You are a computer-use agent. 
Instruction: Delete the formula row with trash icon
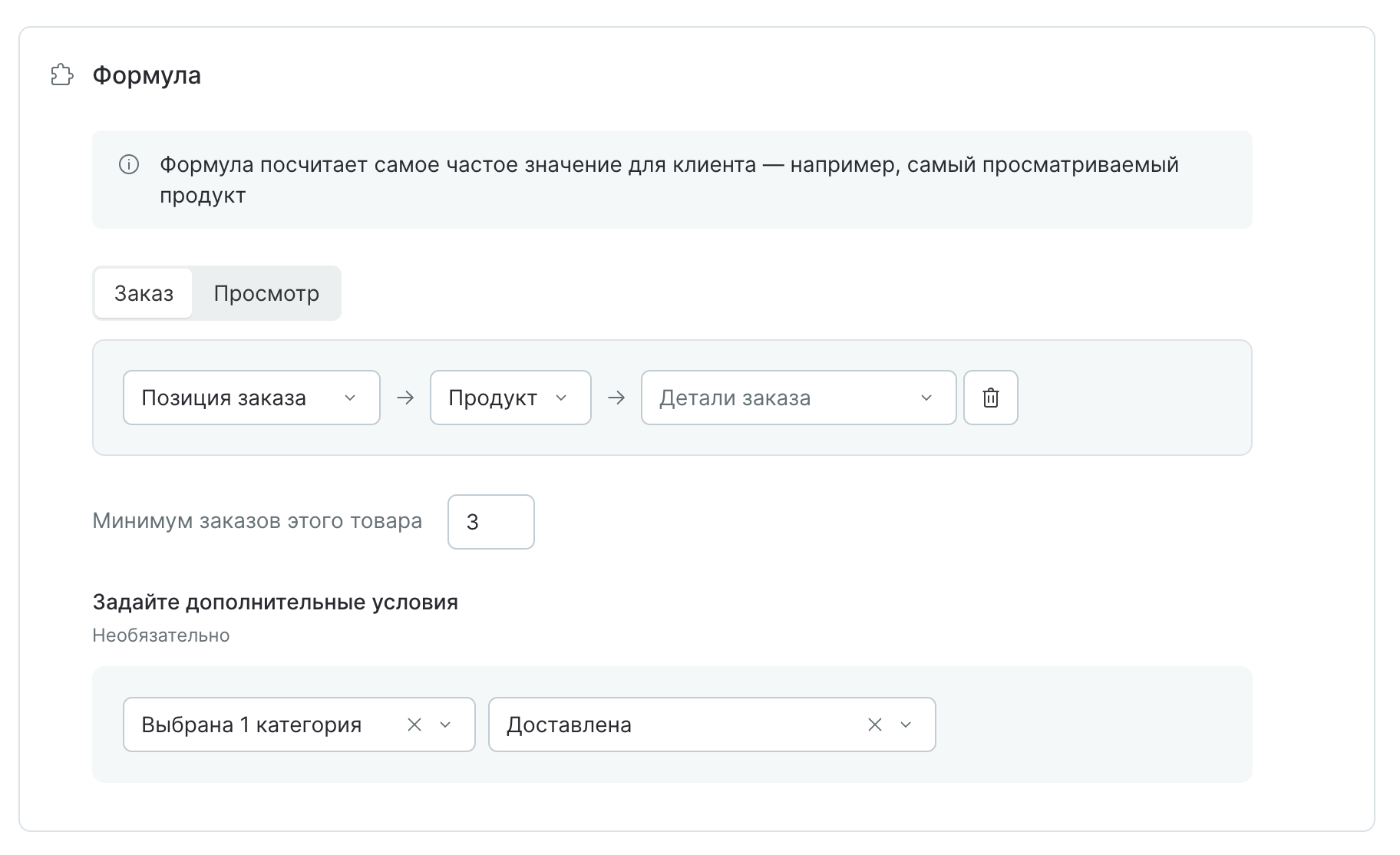pyautogui.click(x=991, y=398)
